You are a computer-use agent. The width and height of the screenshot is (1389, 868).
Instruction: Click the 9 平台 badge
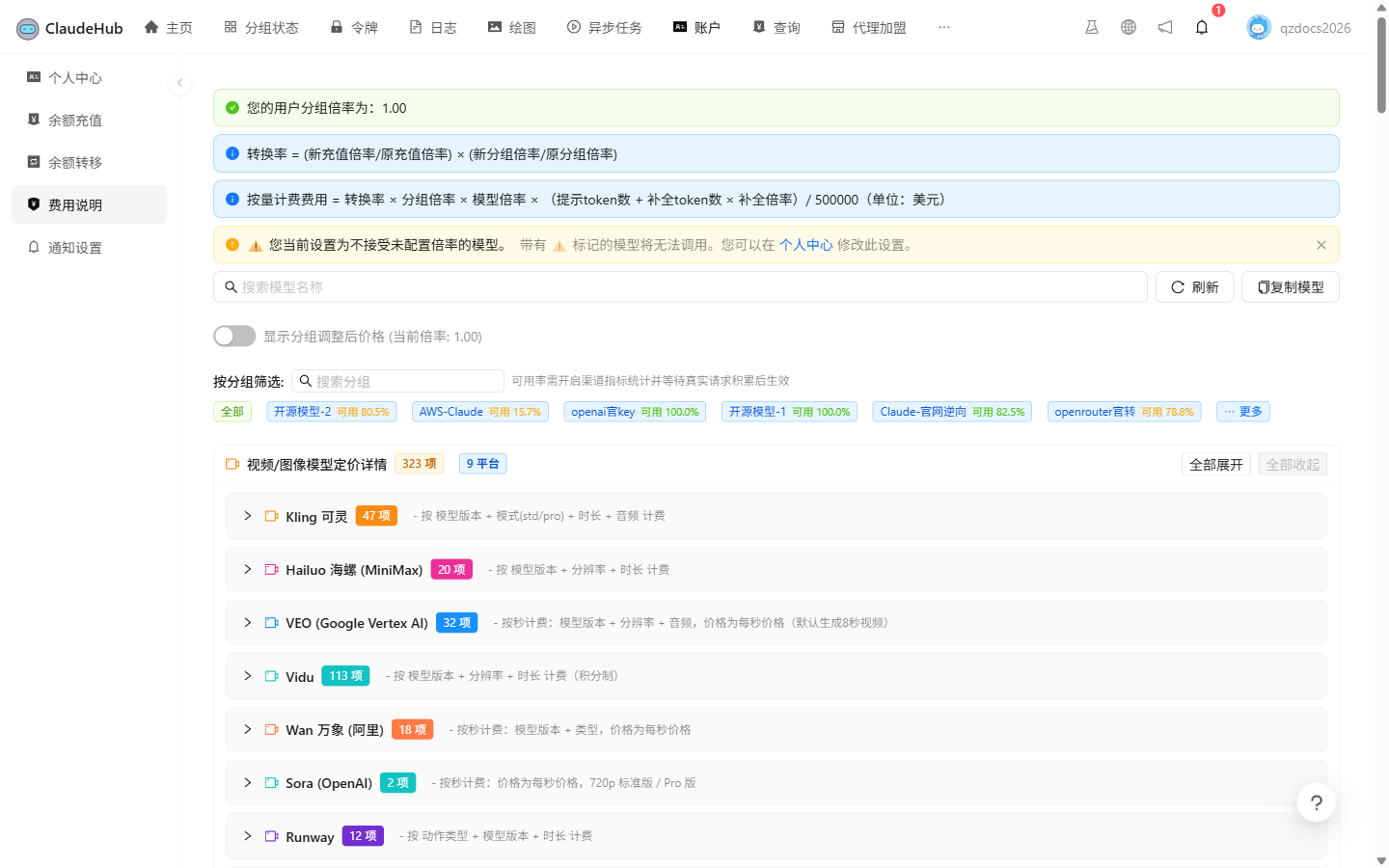click(x=482, y=464)
